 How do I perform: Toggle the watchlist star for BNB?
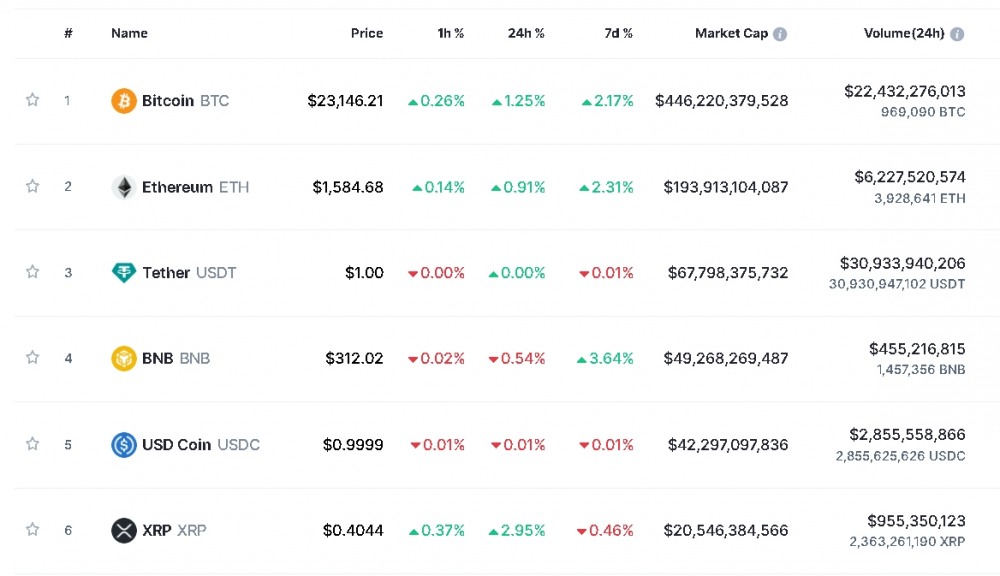(x=33, y=358)
